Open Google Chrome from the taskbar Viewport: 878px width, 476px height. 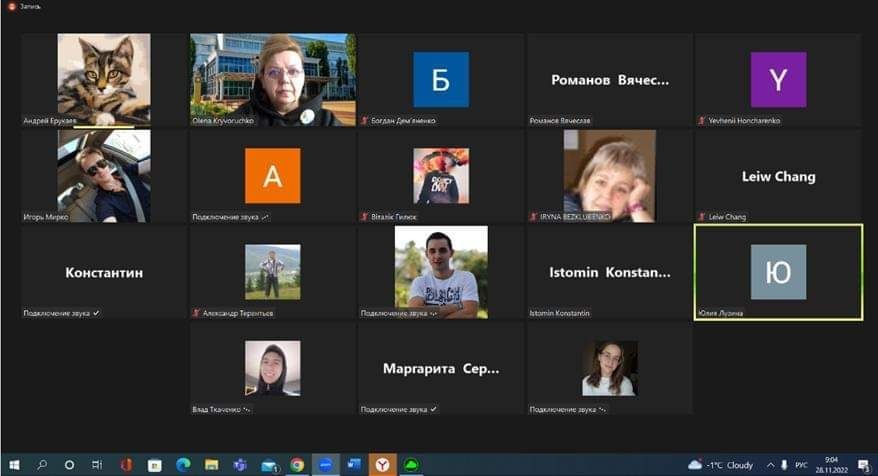tap(297, 465)
